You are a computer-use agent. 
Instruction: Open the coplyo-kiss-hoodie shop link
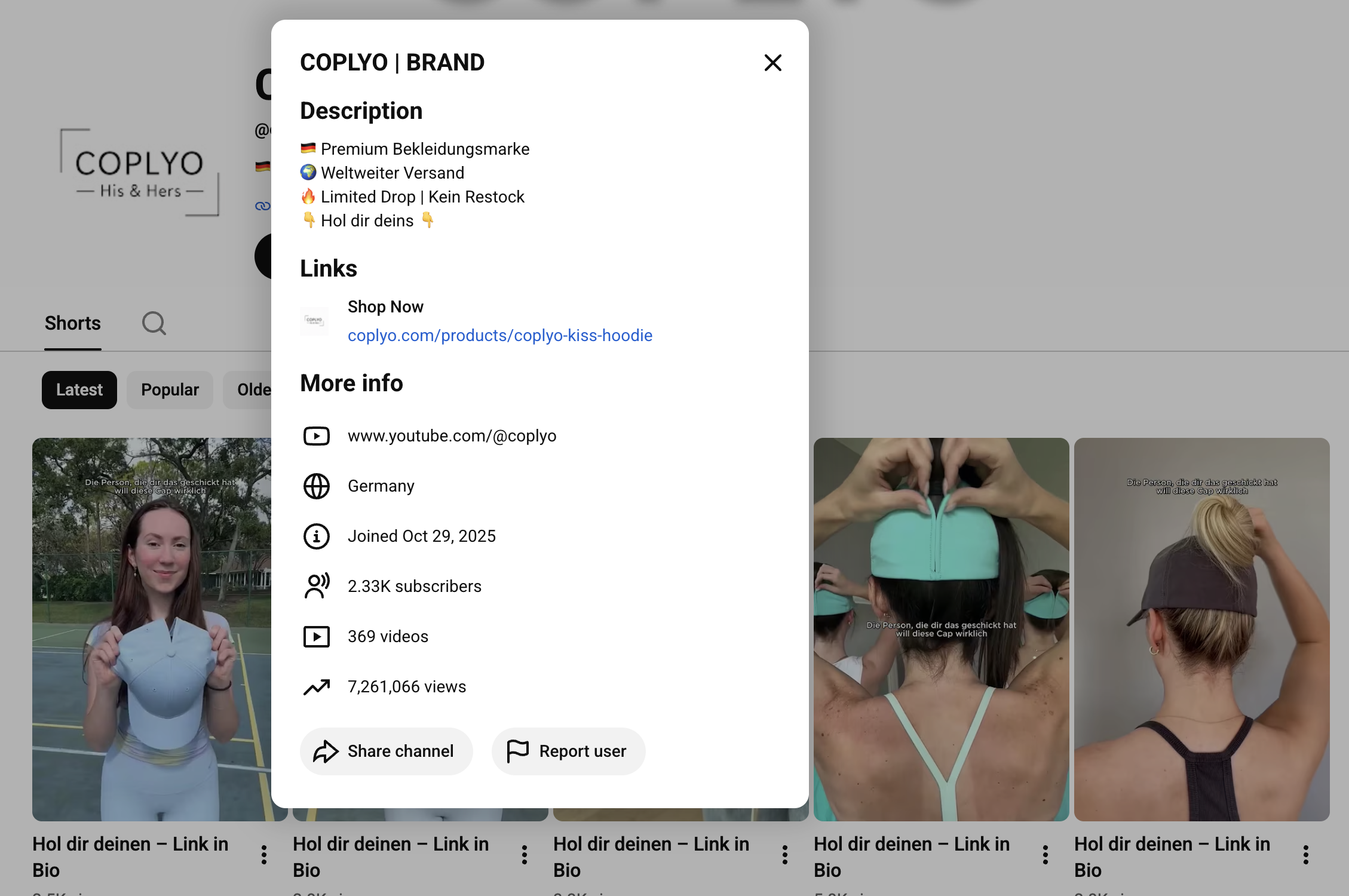[500, 335]
